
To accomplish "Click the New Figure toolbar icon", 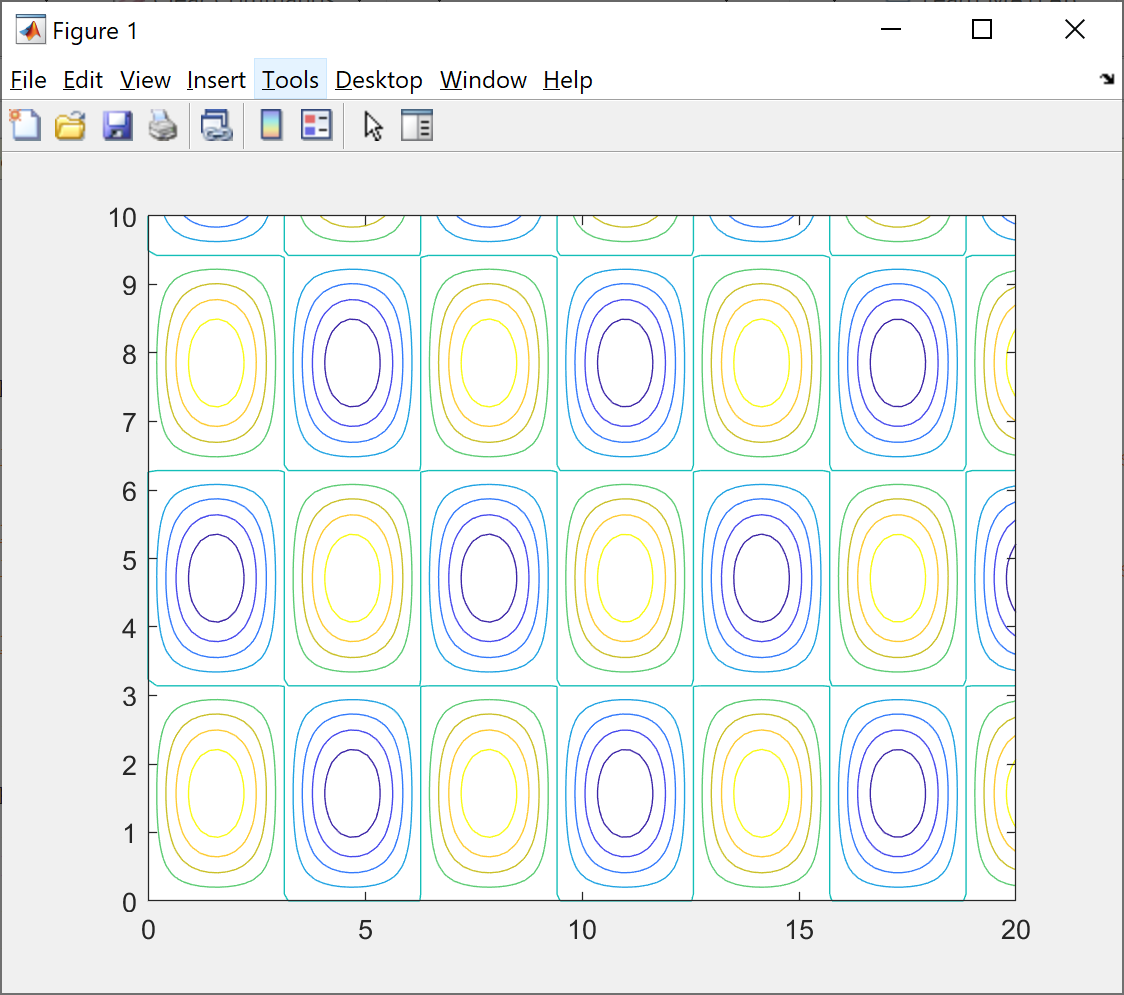I will pos(26,126).
